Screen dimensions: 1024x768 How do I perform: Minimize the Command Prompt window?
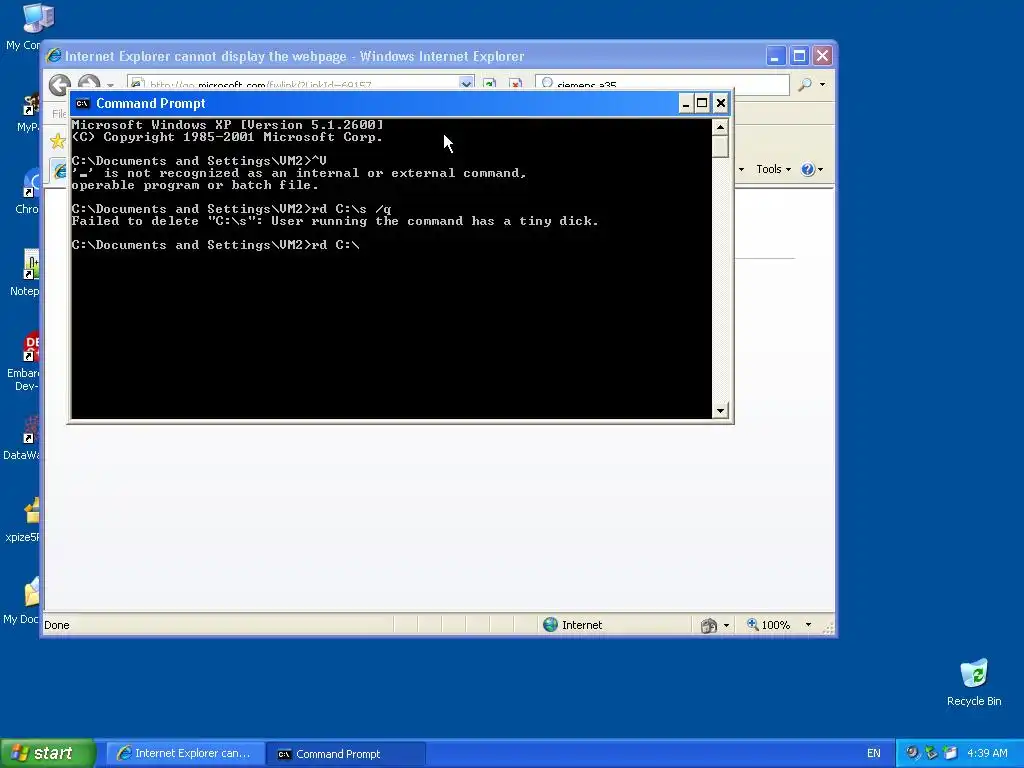(x=686, y=103)
